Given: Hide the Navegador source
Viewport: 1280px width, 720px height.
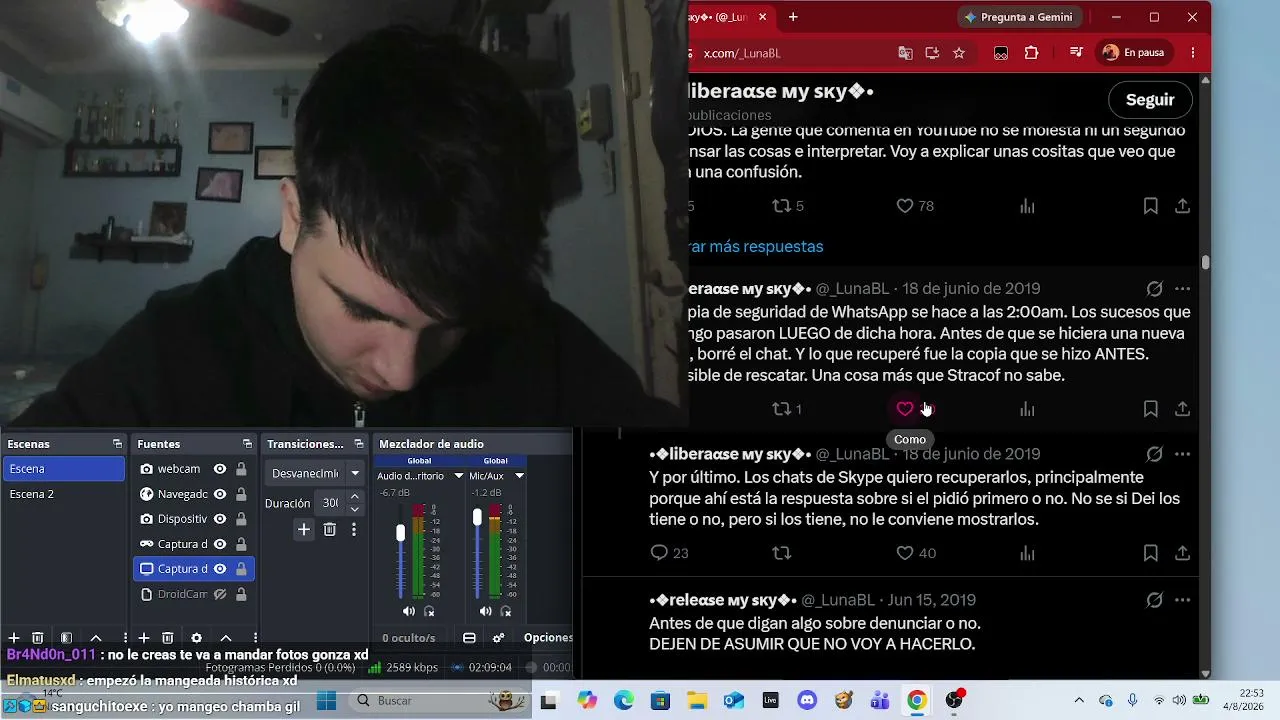Looking at the screenshot, I should (x=220, y=494).
